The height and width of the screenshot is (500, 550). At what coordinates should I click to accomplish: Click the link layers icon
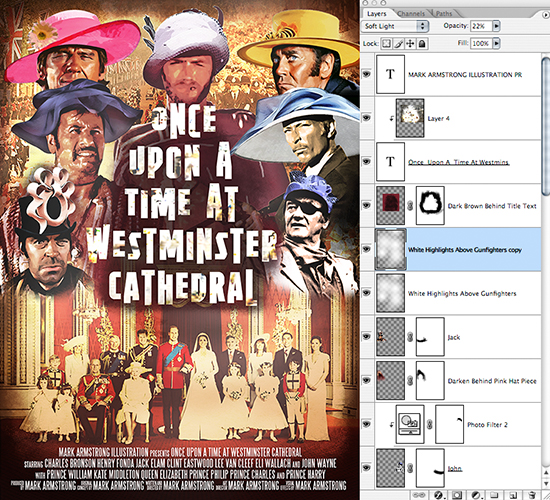[x=420, y=495]
